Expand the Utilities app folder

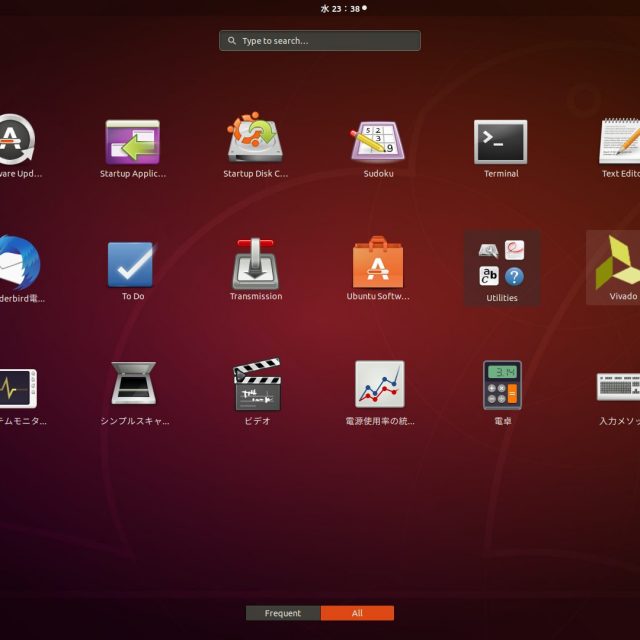(501, 266)
